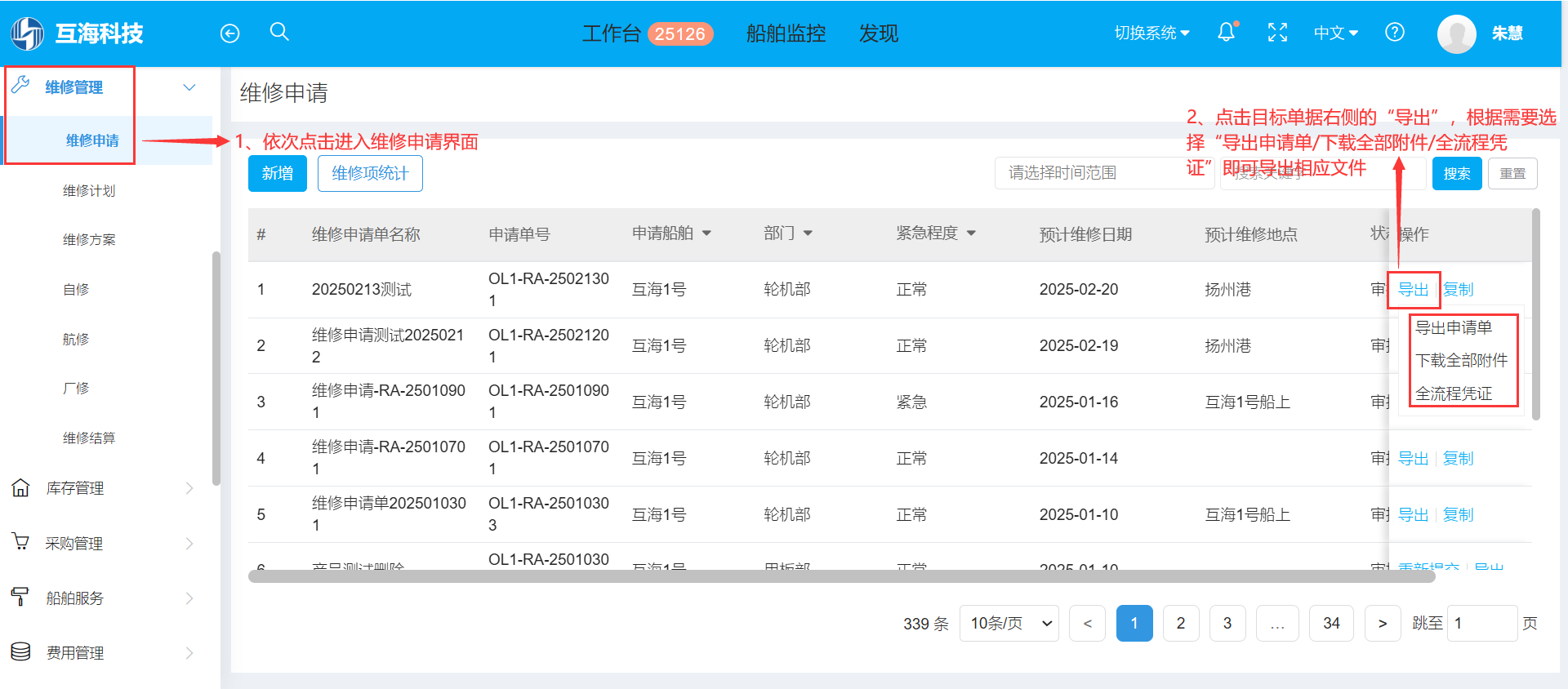
Task: Click 复制 link for 2025-01-14 row
Action: point(1459,458)
